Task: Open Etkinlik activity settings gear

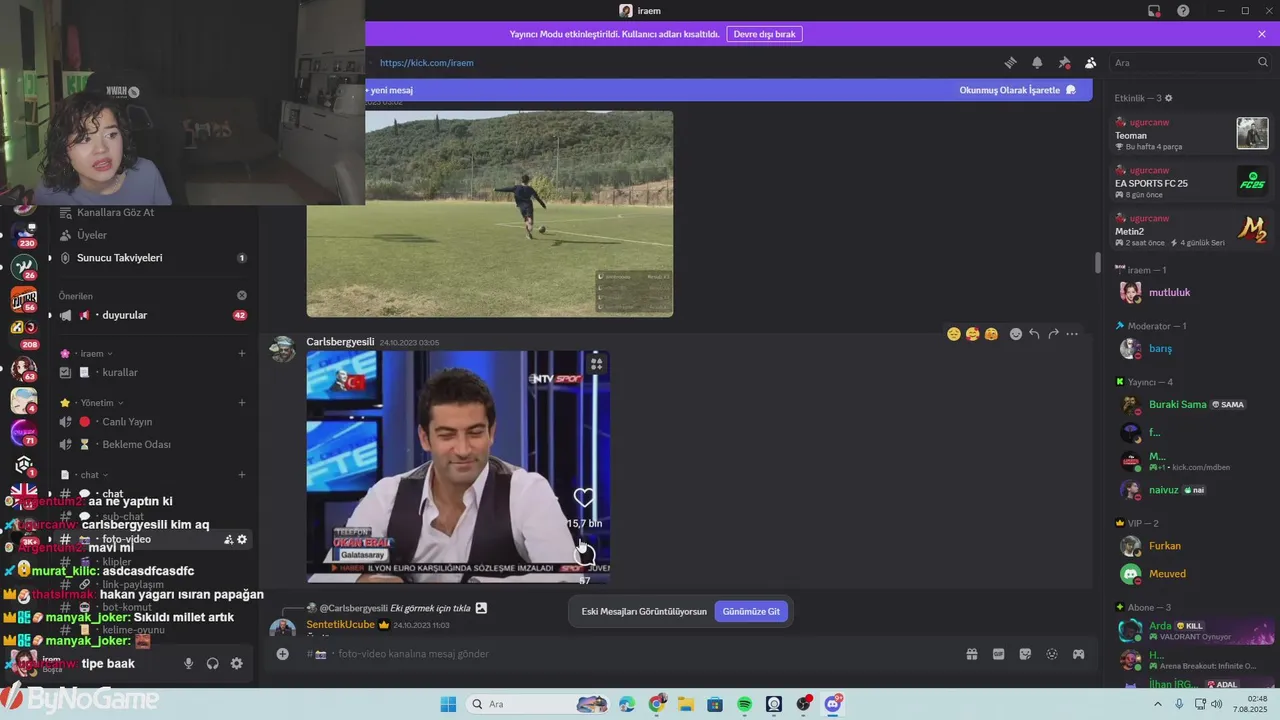Action: coord(1168,98)
